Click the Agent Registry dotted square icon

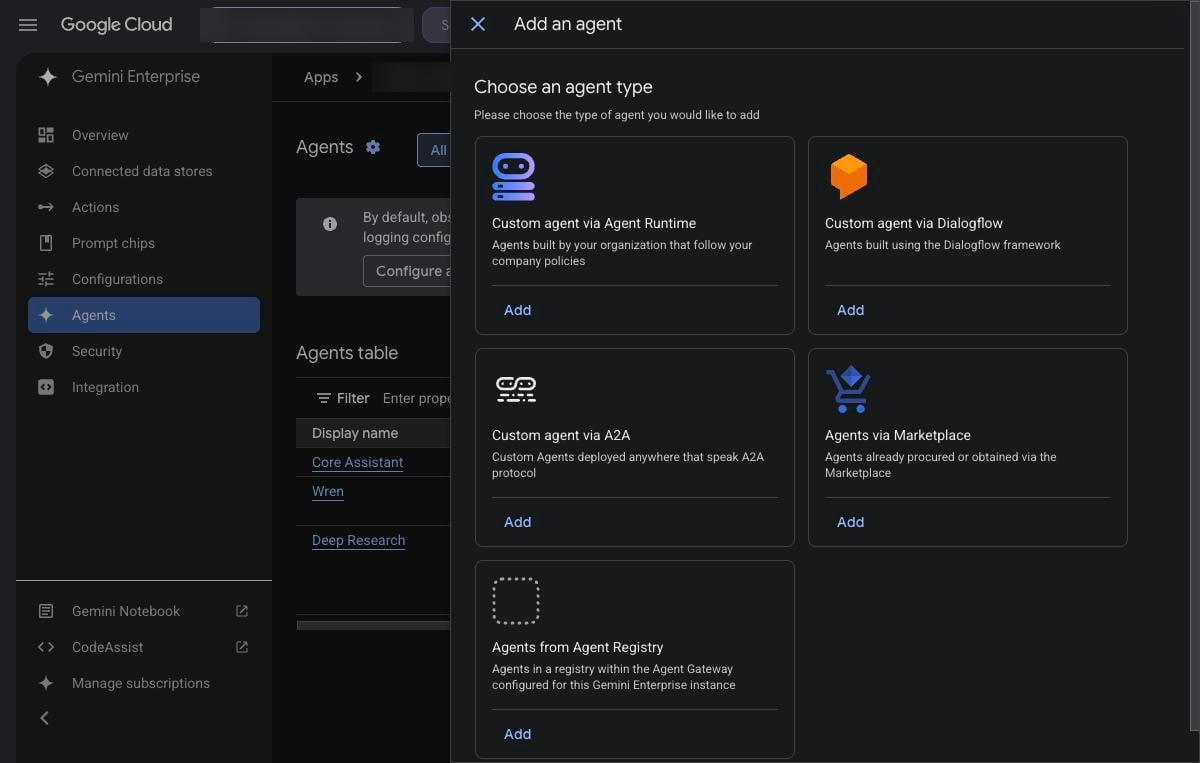[x=516, y=601]
